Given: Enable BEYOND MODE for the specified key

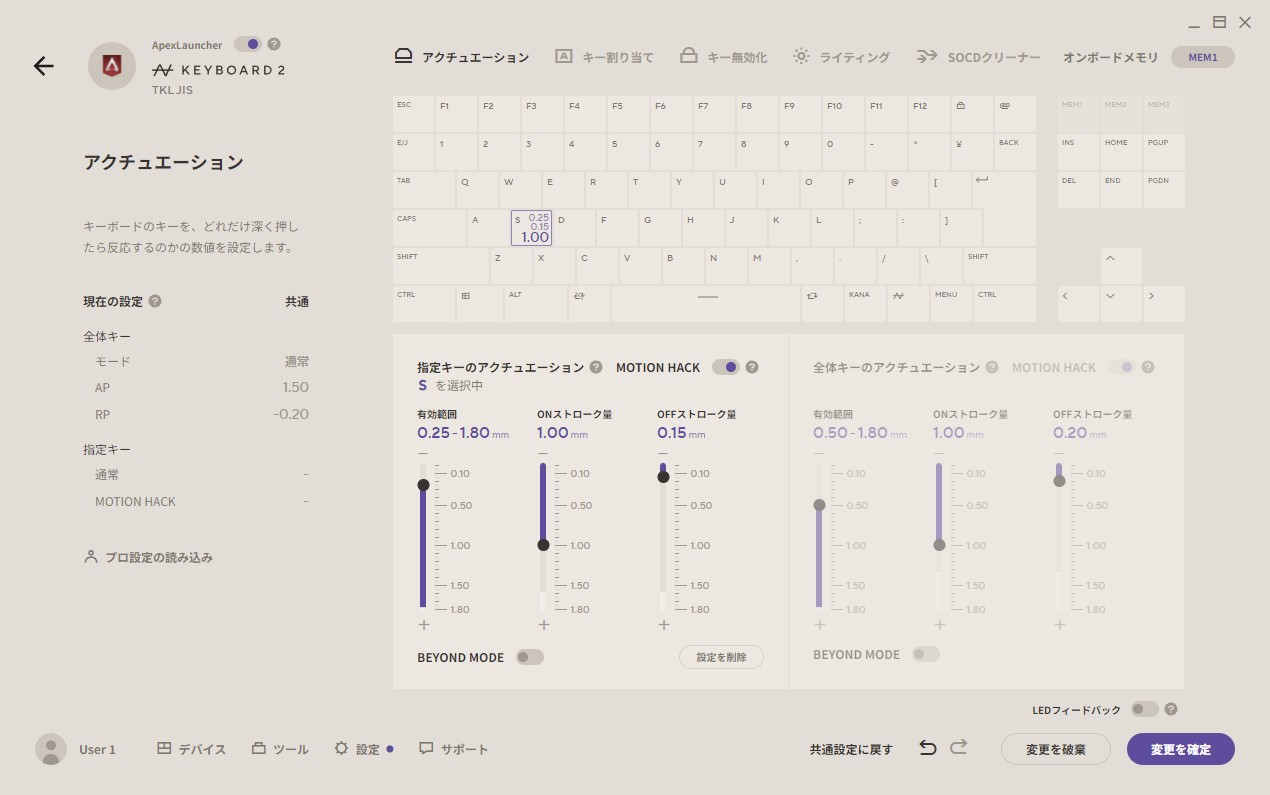Looking at the screenshot, I should pos(530,657).
